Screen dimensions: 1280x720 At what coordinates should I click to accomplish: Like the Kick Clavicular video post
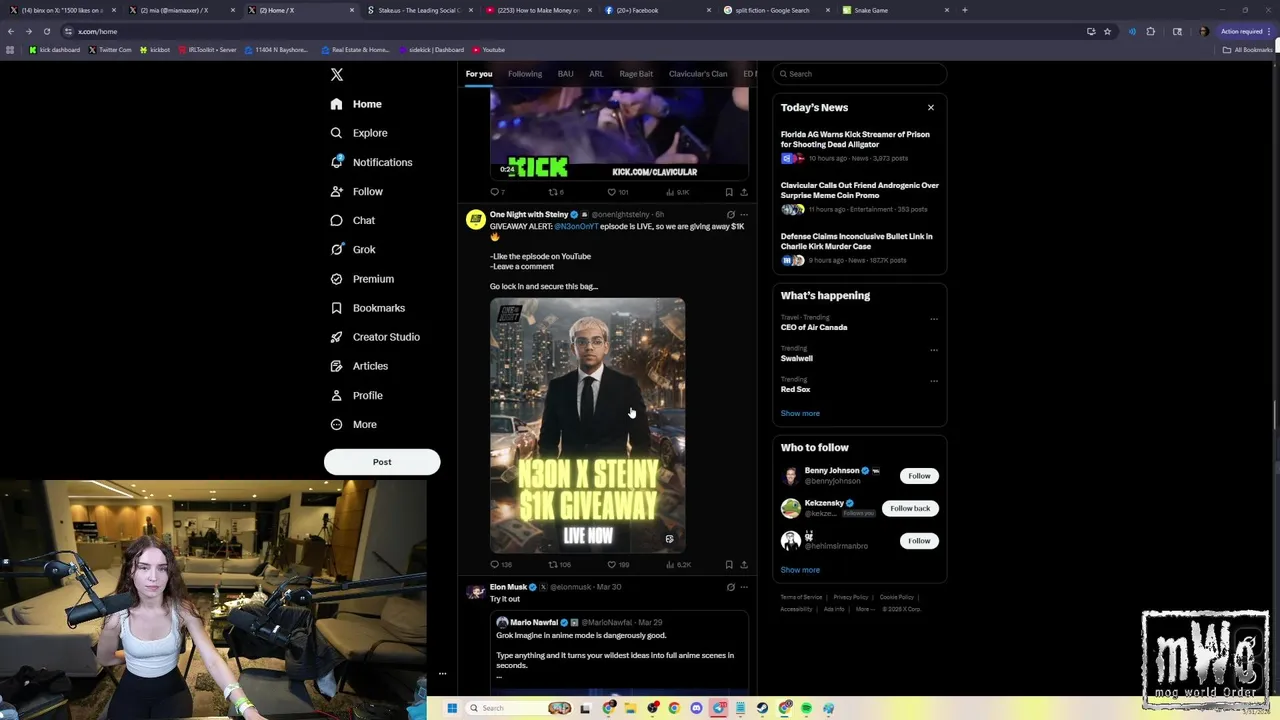click(x=617, y=192)
